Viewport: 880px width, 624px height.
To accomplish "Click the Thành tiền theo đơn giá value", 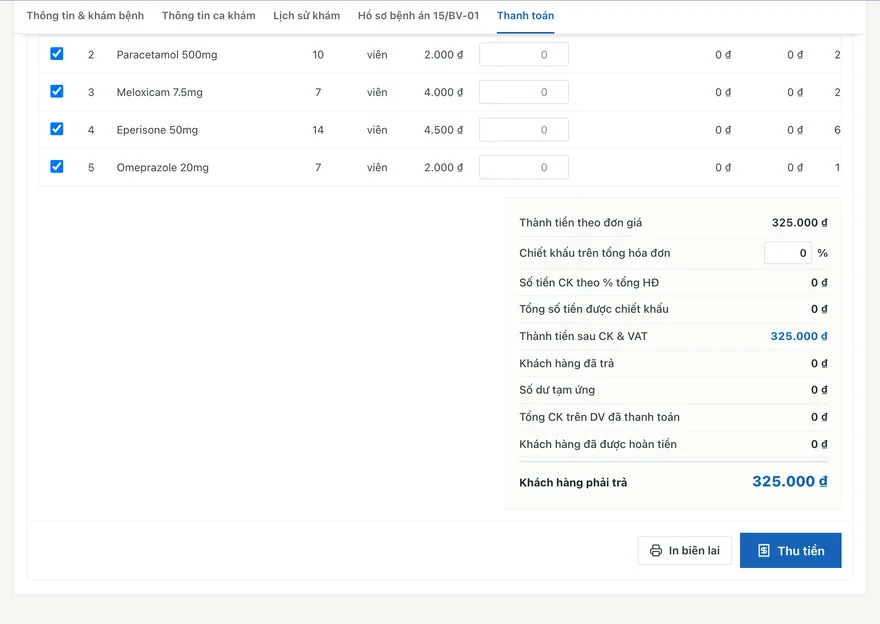I will 800,223.
